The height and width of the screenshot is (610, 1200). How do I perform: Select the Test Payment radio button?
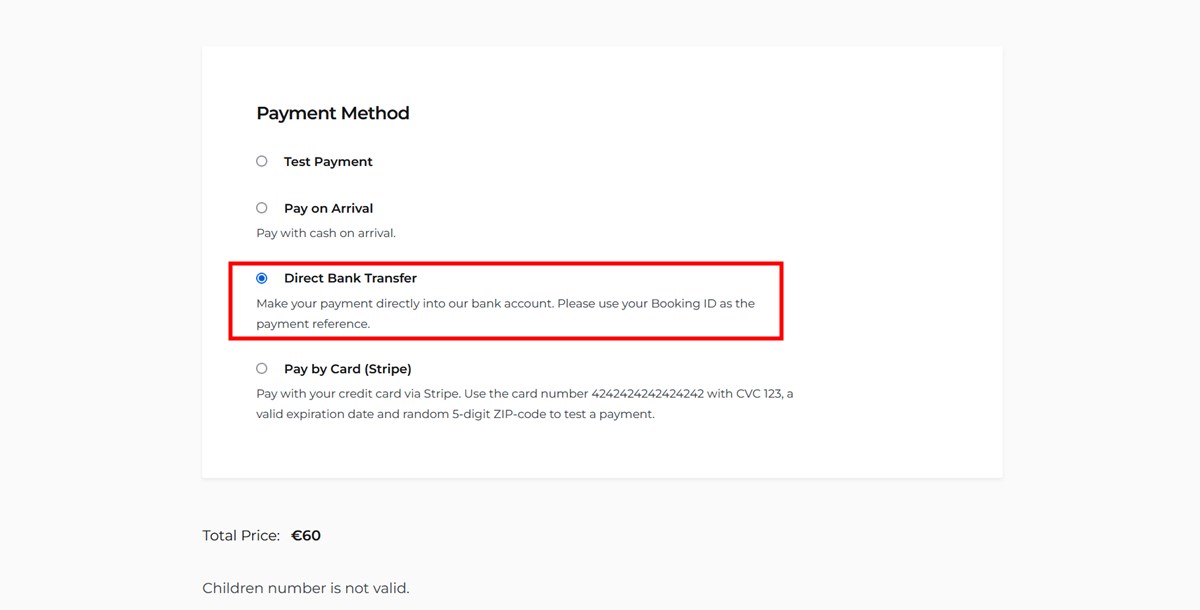(x=261, y=161)
